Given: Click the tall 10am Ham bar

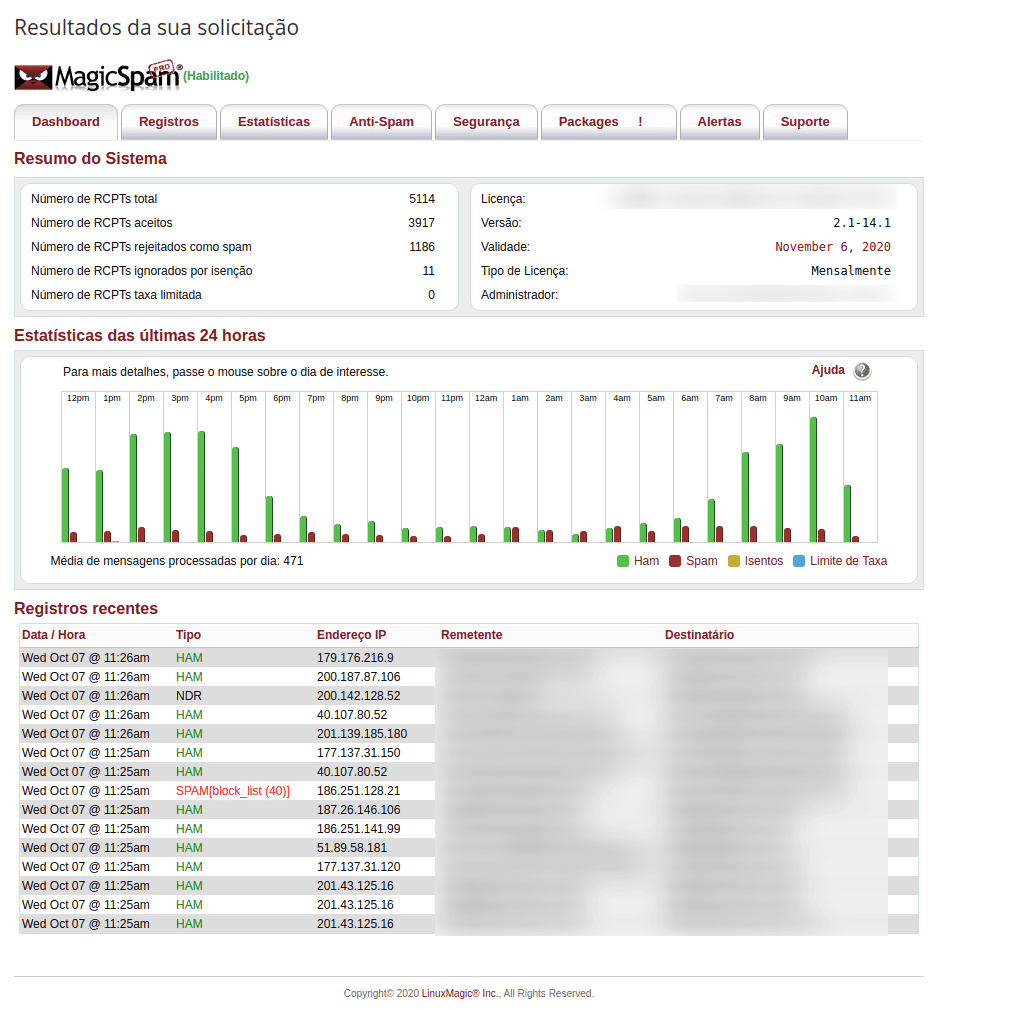Looking at the screenshot, I should pos(814,480).
